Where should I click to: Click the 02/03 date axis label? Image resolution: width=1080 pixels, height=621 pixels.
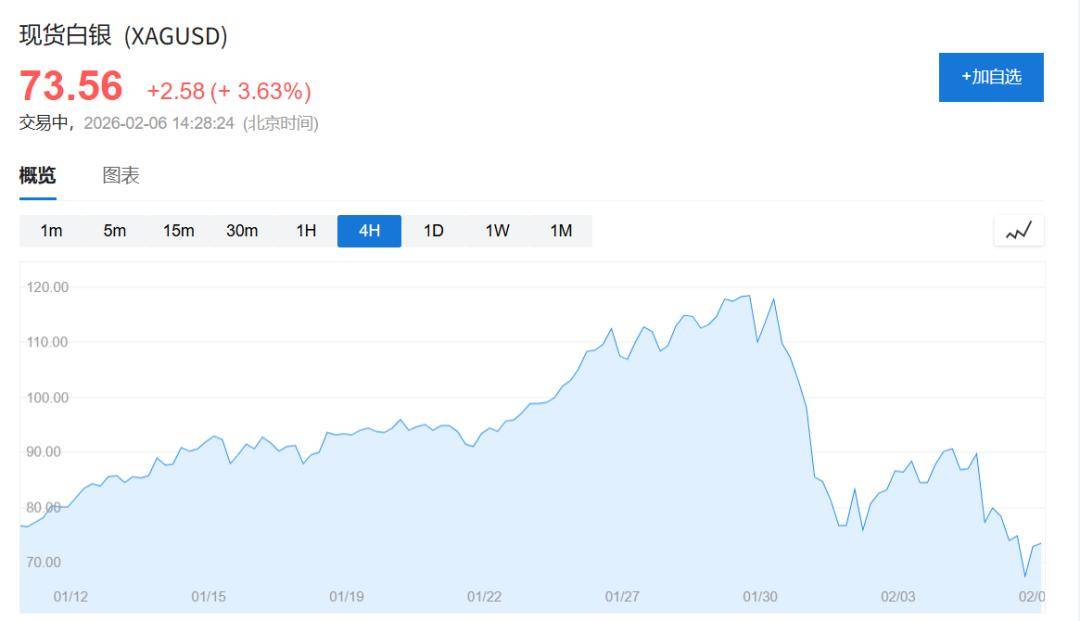(x=898, y=597)
